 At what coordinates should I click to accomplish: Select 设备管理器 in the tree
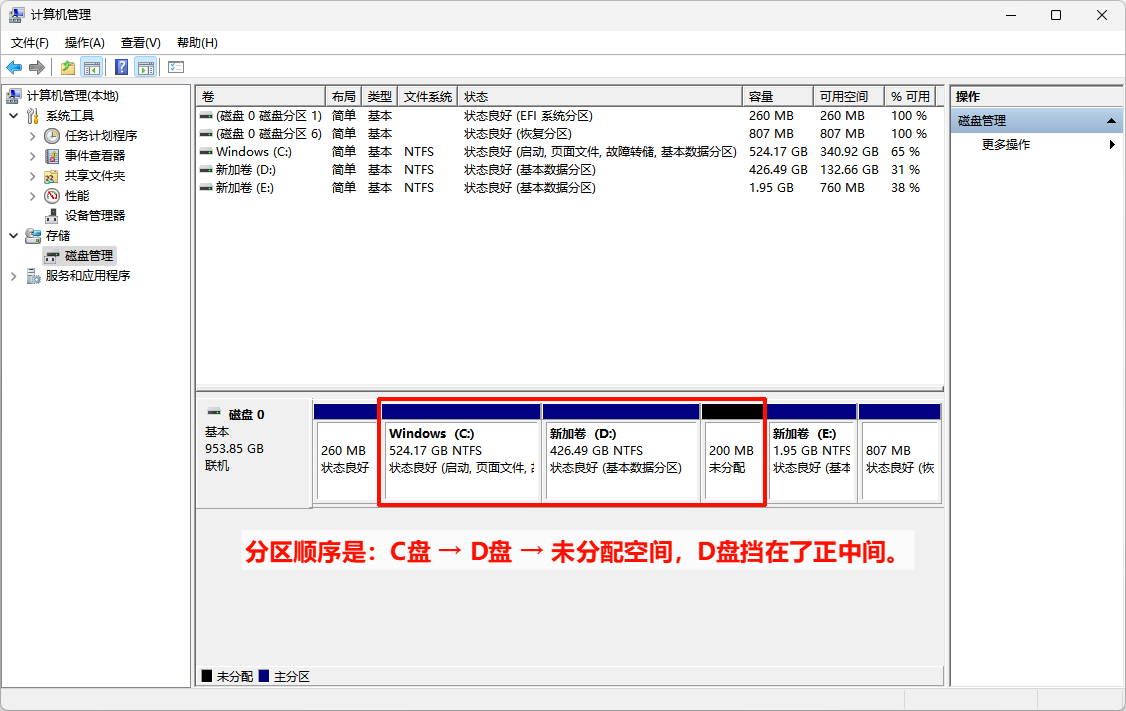pyautogui.click(x=95, y=215)
